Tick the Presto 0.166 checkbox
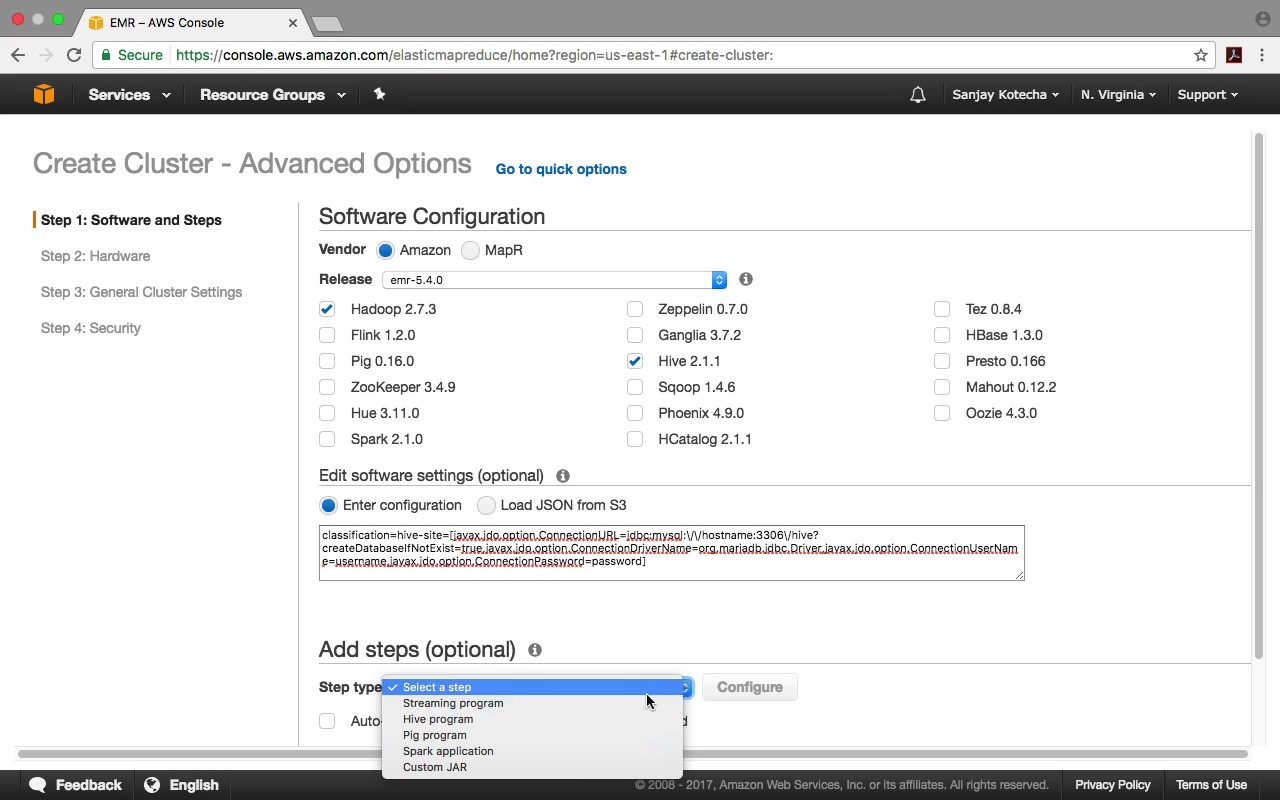1280x800 pixels. [942, 361]
